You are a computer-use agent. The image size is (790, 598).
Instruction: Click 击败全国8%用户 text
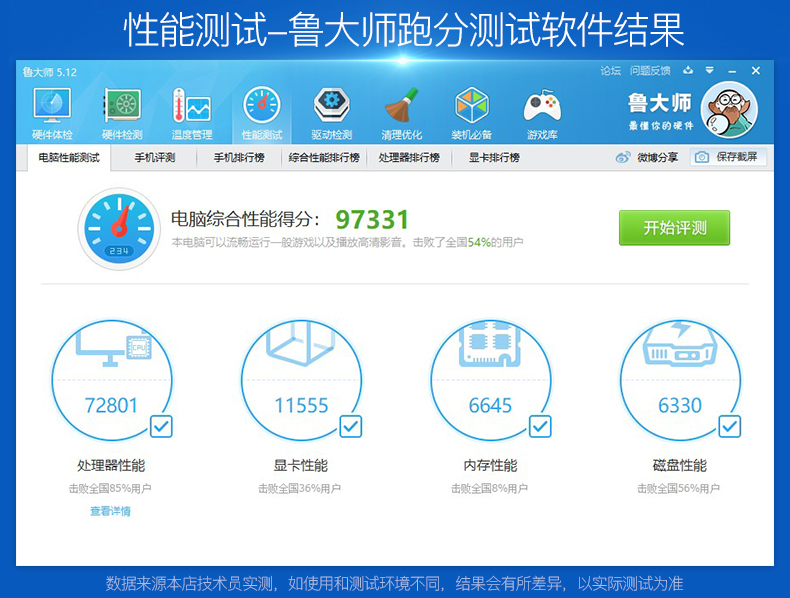(x=489, y=488)
